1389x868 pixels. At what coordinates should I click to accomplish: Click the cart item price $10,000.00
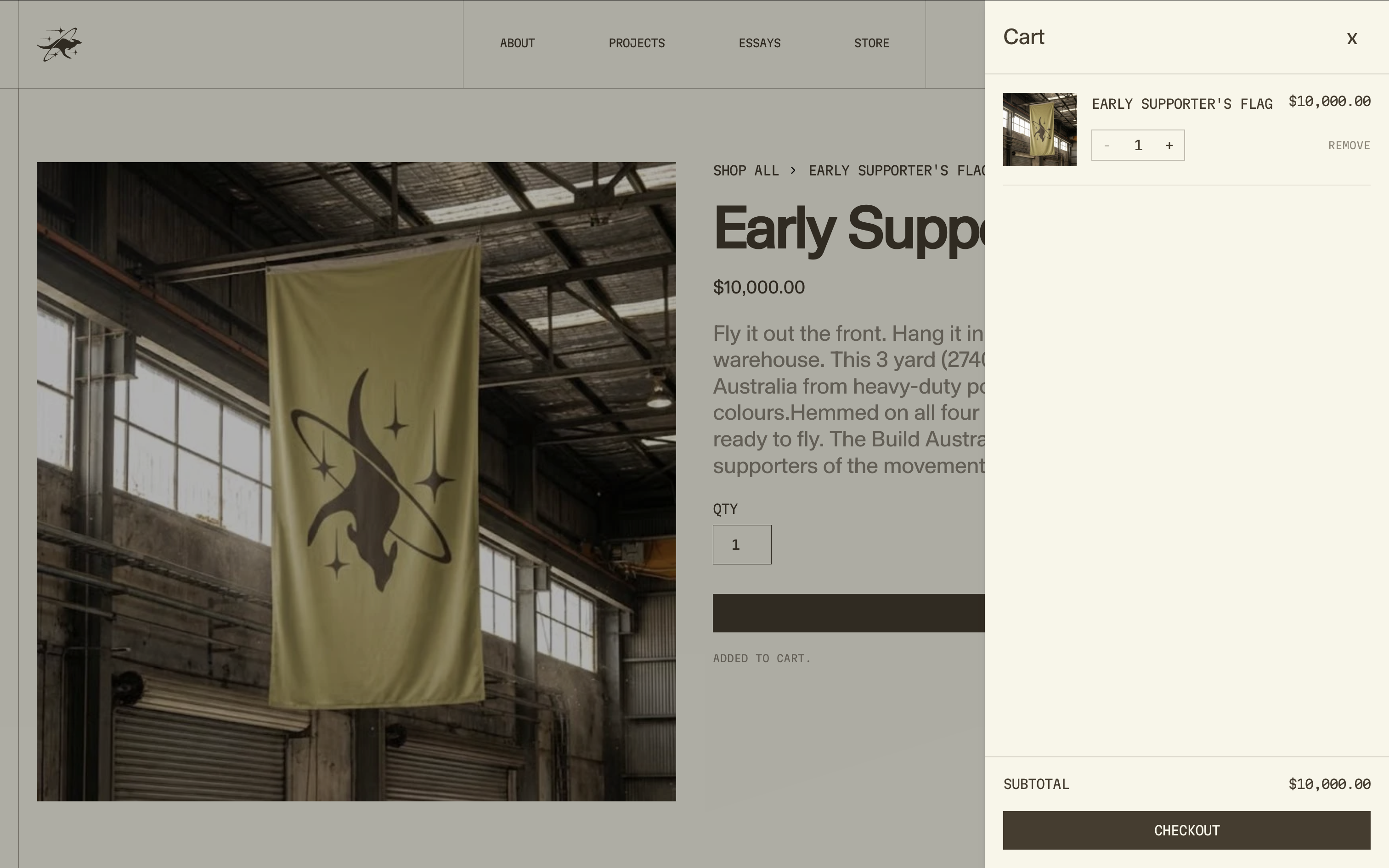tap(1329, 101)
